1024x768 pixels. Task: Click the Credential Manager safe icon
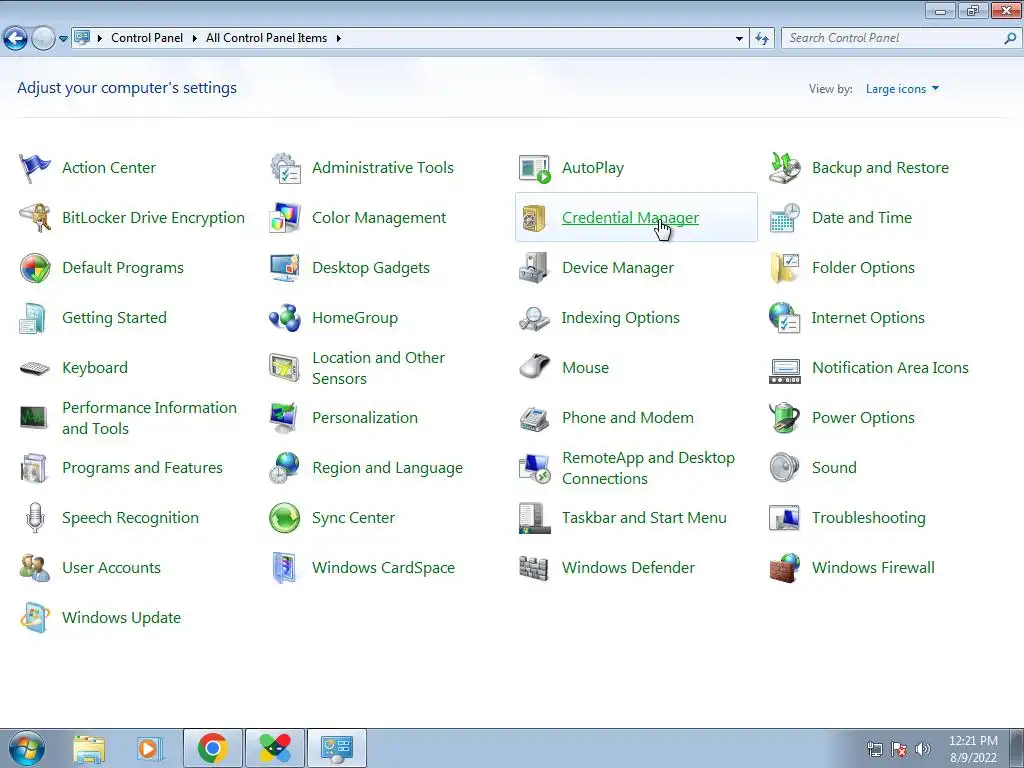[x=535, y=217]
